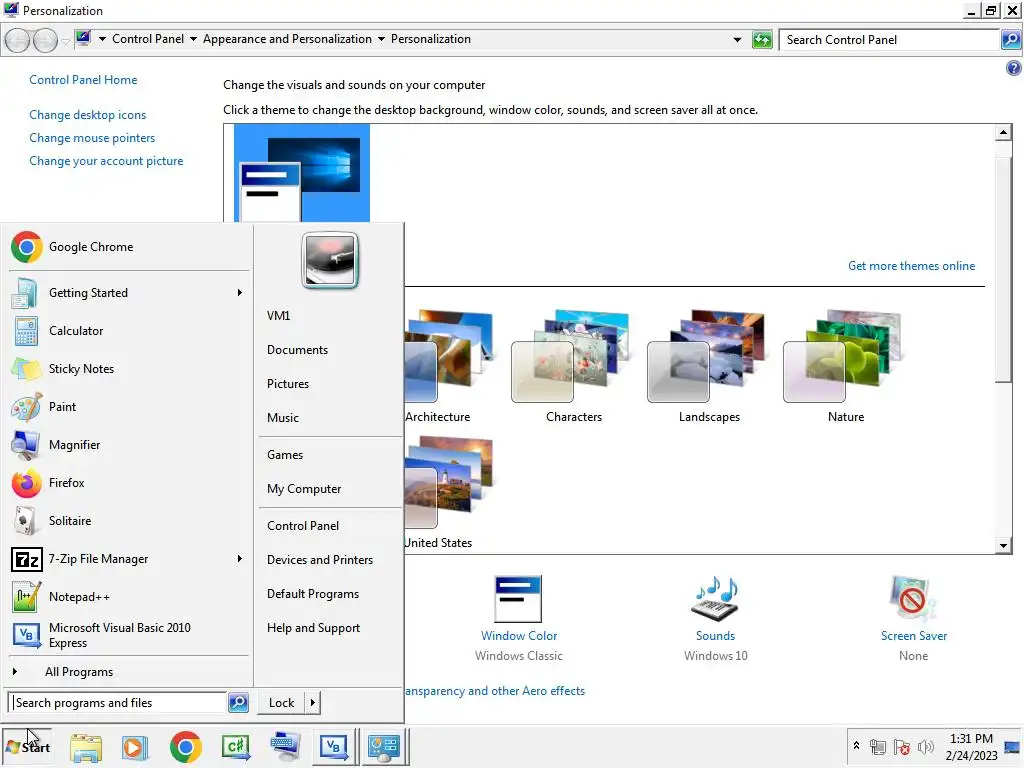This screenshot has height=768, width=1024.
Task: Launch Firefox from Start menu
Action: (129, 483)
